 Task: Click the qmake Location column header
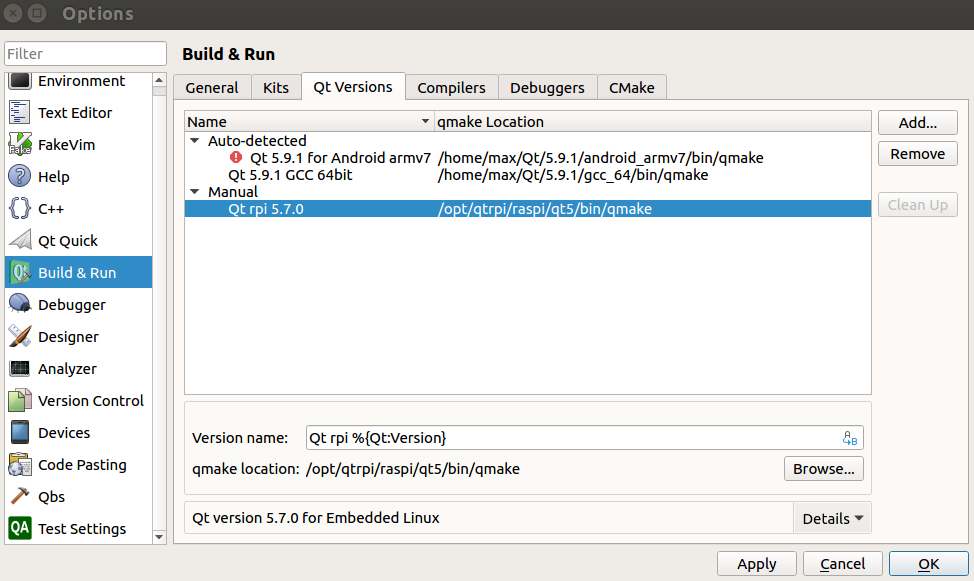tap(652, 121)
